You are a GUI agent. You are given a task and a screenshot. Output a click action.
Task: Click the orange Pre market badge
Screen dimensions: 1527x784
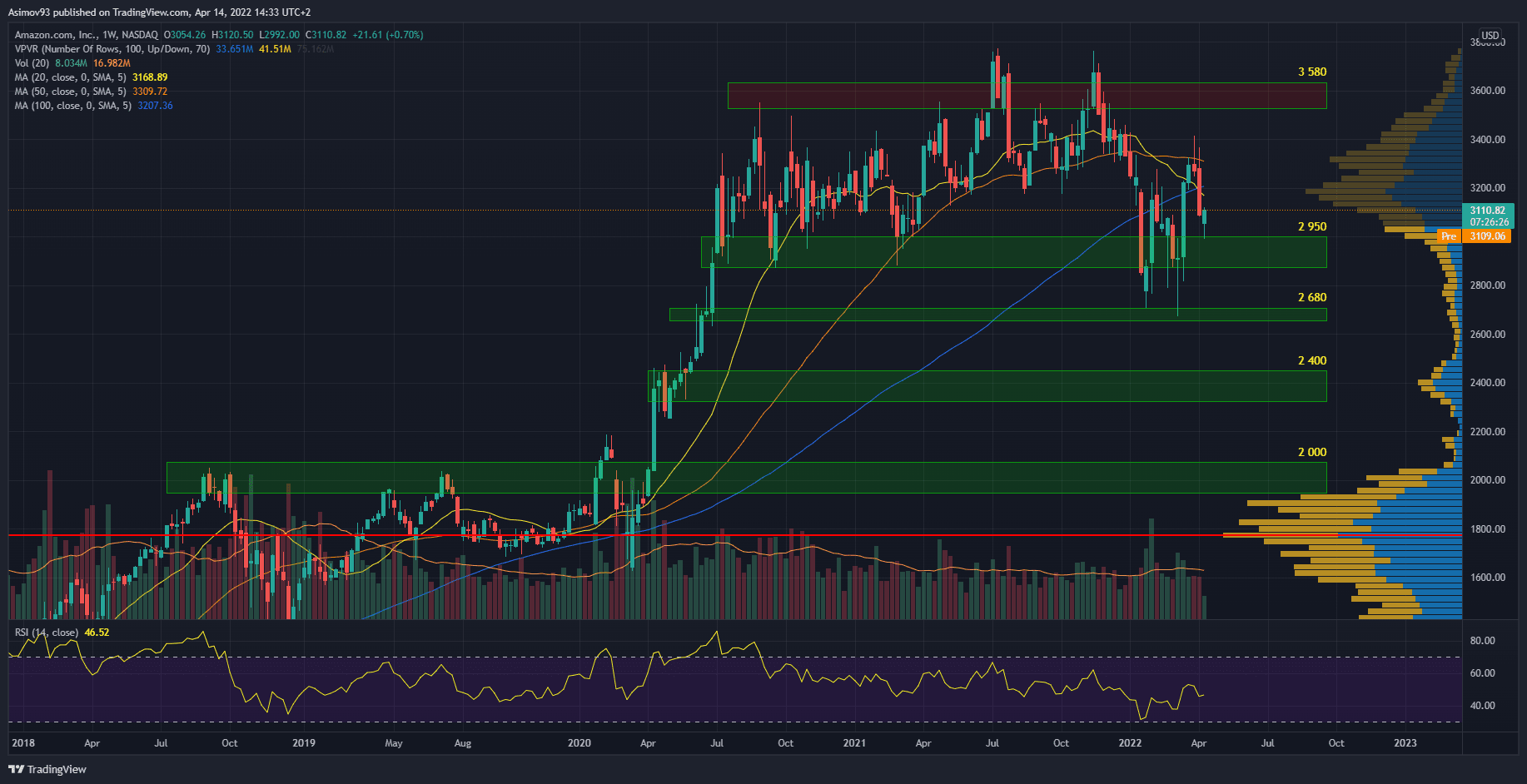point(1449,236)
